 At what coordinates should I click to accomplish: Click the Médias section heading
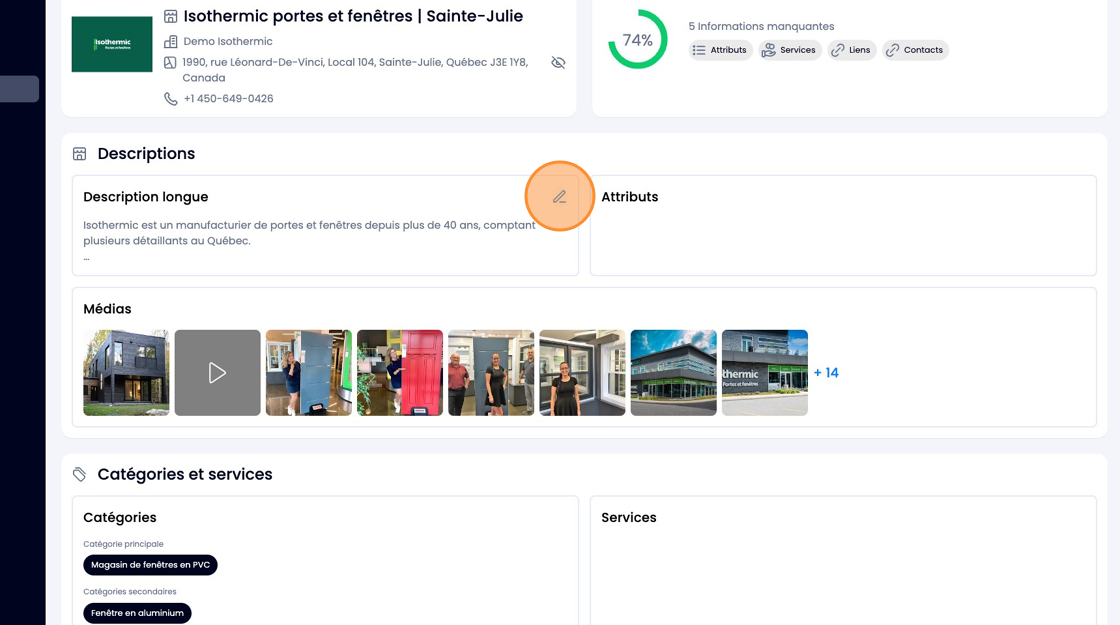tap(107, 309)
